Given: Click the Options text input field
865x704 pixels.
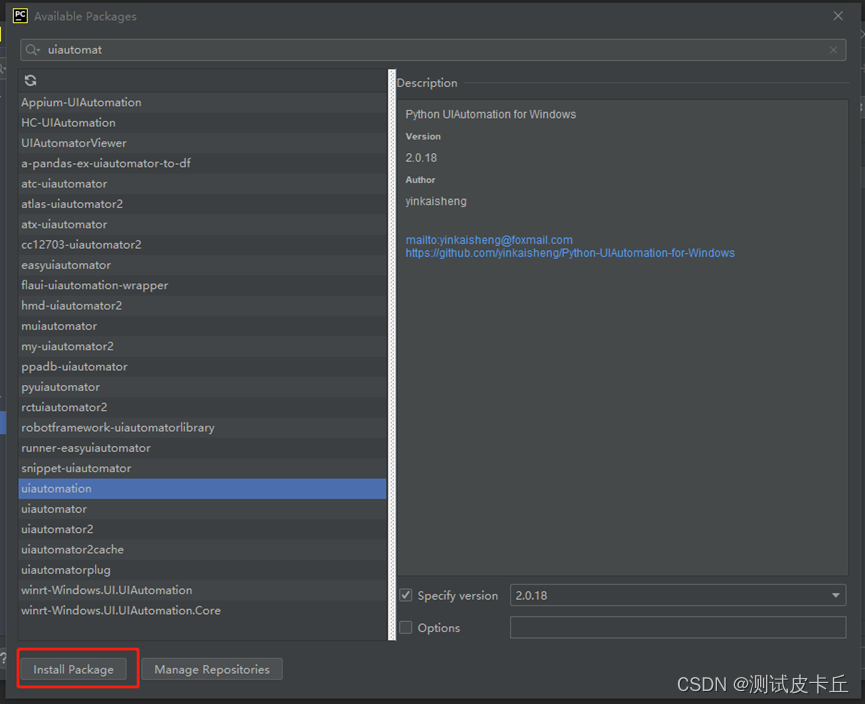Looking at the screenshot, I should pos(678,627).
